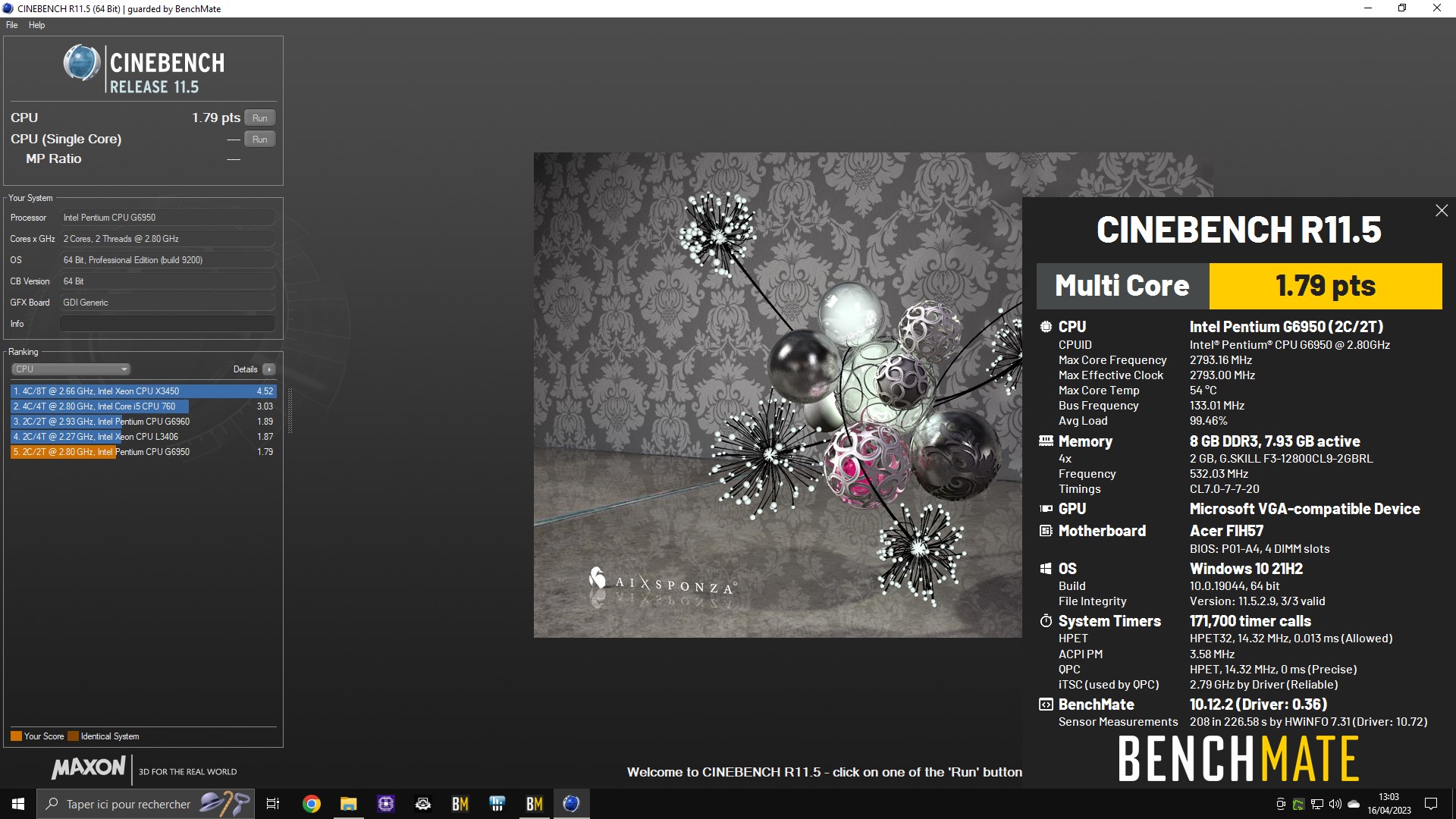Viewport: 1456px width, 819px height.
Task: Open Task View on the taskbar
Action: click(x=273, y=804)
